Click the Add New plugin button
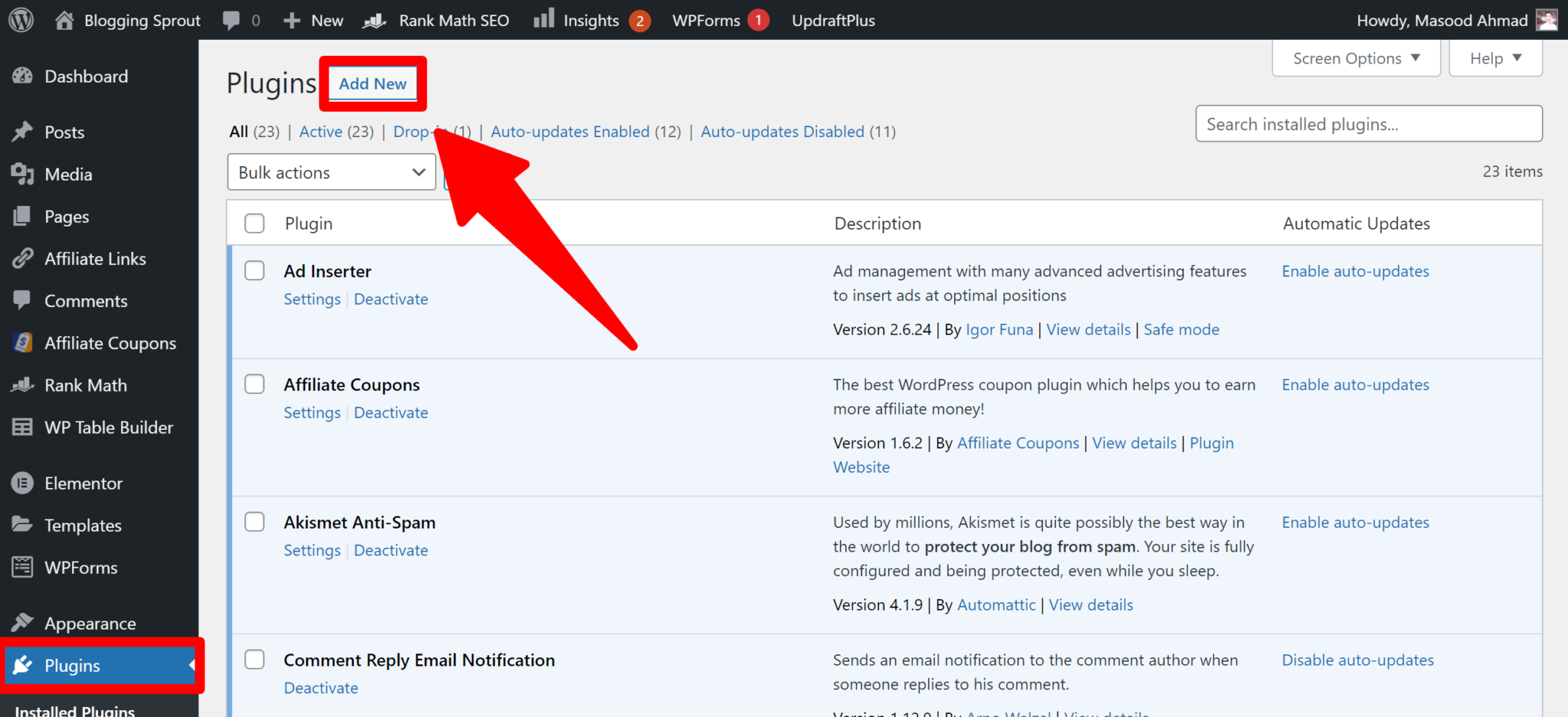 tap(373, 83)
